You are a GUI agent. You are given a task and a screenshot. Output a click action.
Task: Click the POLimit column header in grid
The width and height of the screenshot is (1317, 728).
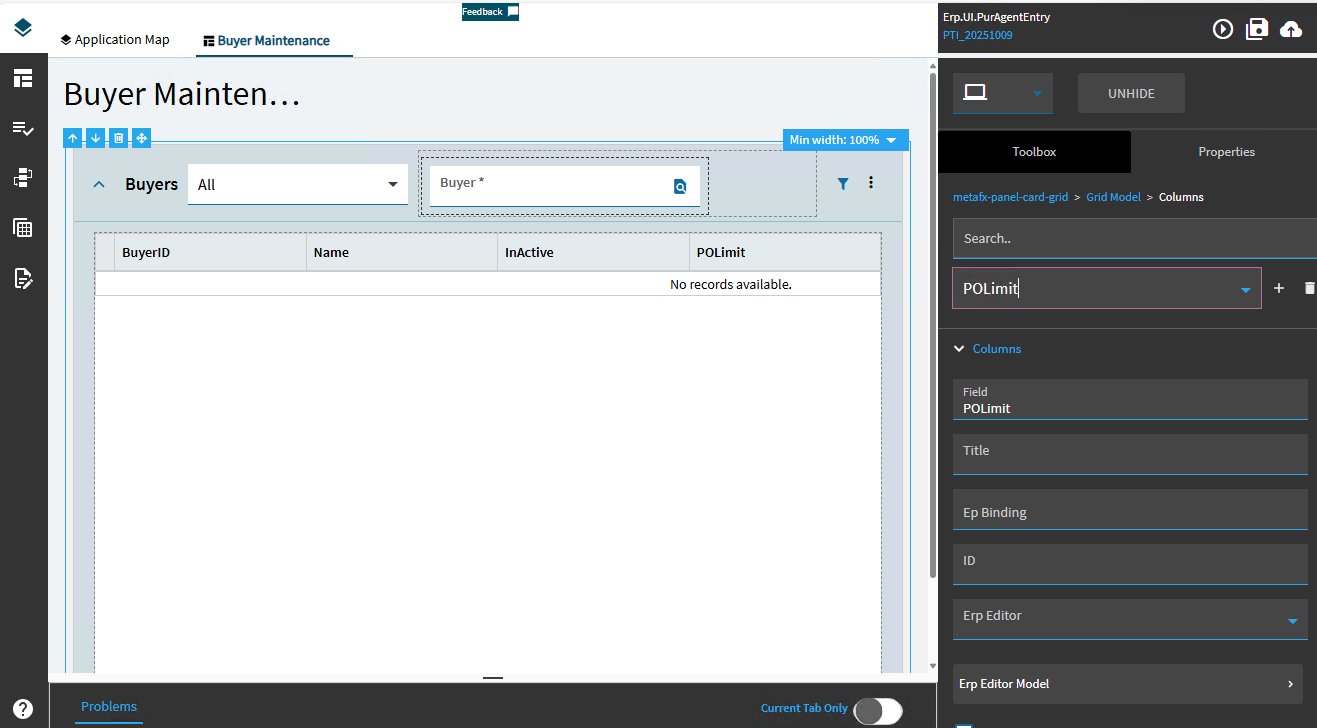(x=785, y=253)
